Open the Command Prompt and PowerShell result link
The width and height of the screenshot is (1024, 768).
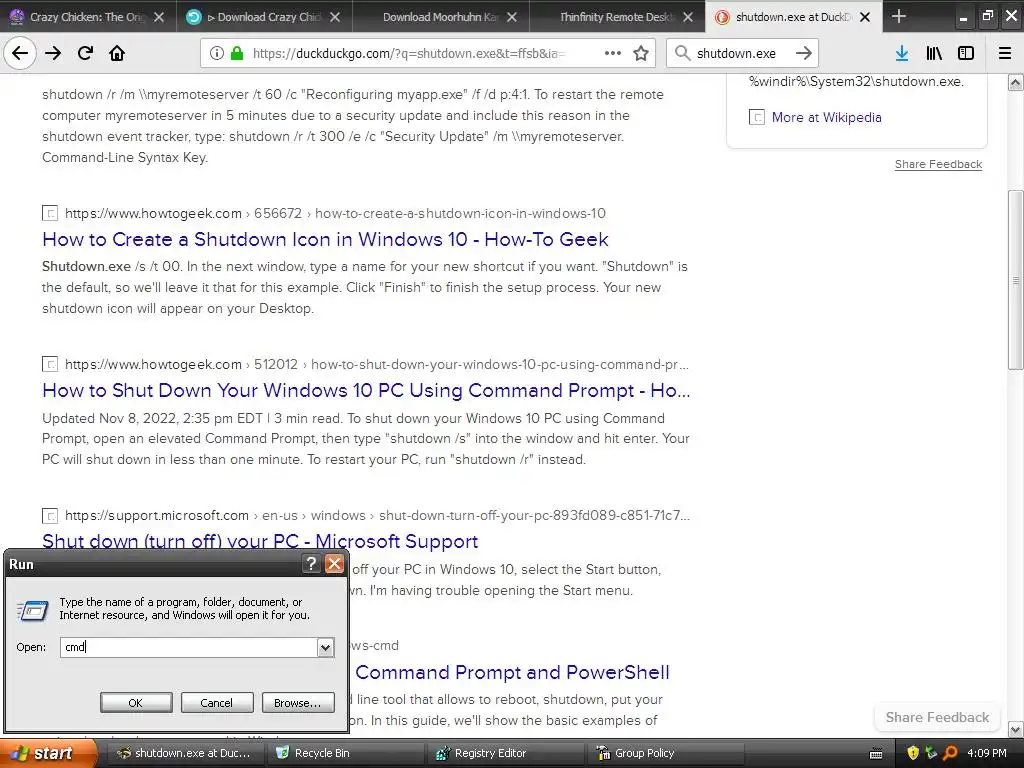tap(513, 672)
